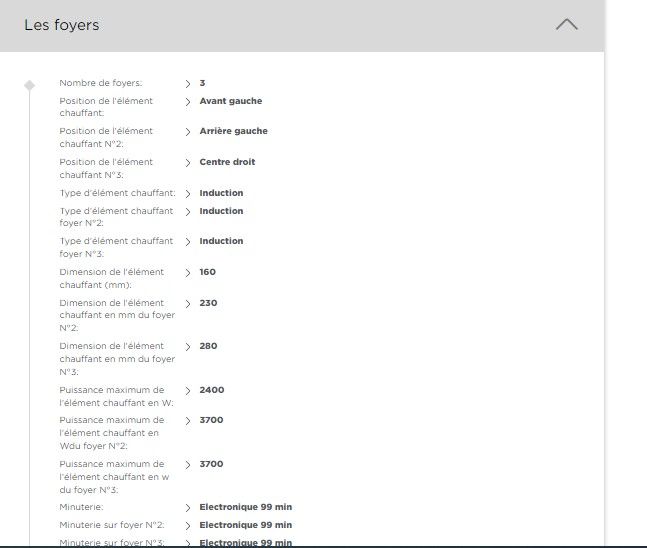Select the Centre droit value text
647x548 pixels.
pos(227,162)
